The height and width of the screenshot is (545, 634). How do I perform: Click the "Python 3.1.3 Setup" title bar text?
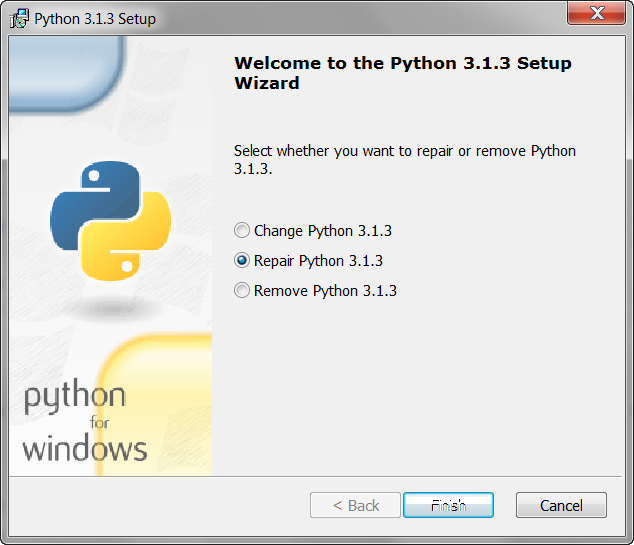coord(95,19)
